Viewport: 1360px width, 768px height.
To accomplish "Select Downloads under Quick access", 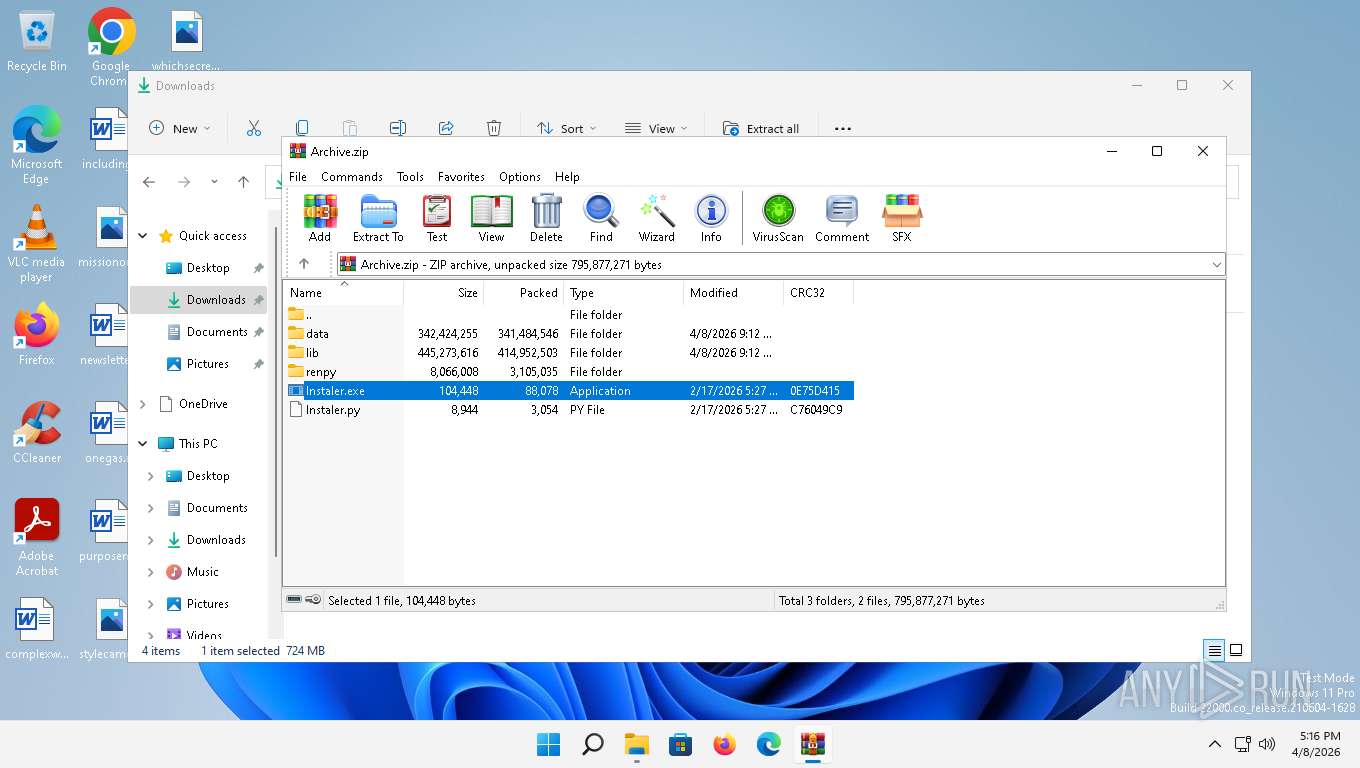I will (x=200, y=300).
